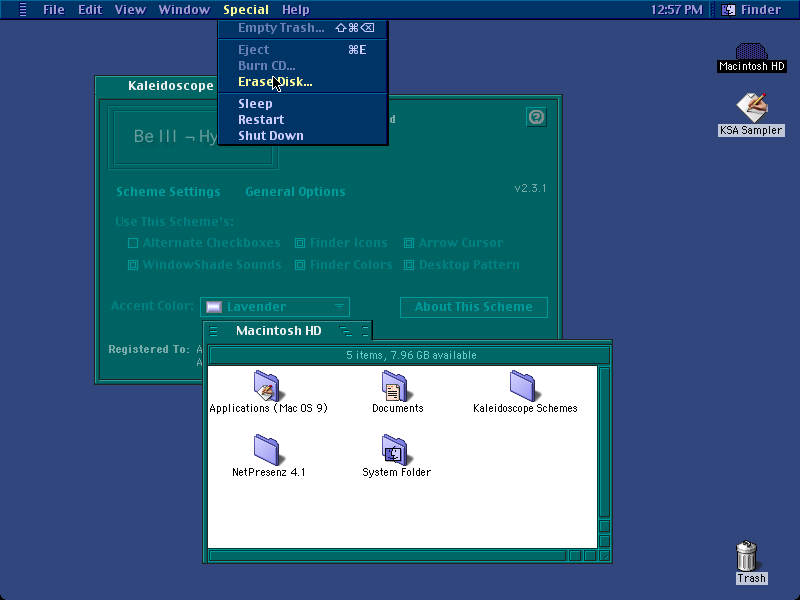Open the Help menu
800x600 pixels.
pos(296,10)
